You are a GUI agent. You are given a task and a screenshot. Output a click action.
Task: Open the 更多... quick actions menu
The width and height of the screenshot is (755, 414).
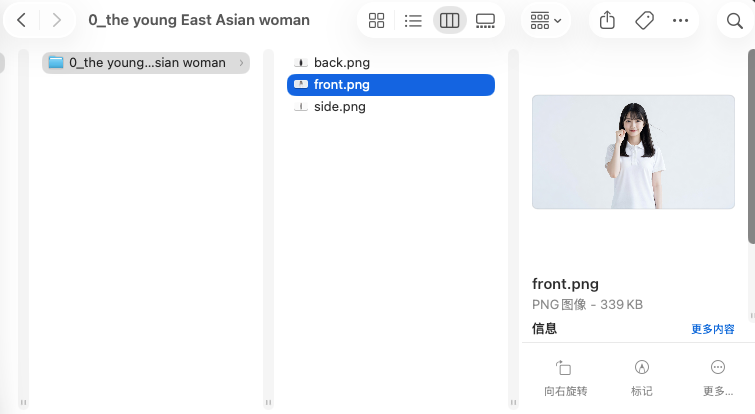717,378
